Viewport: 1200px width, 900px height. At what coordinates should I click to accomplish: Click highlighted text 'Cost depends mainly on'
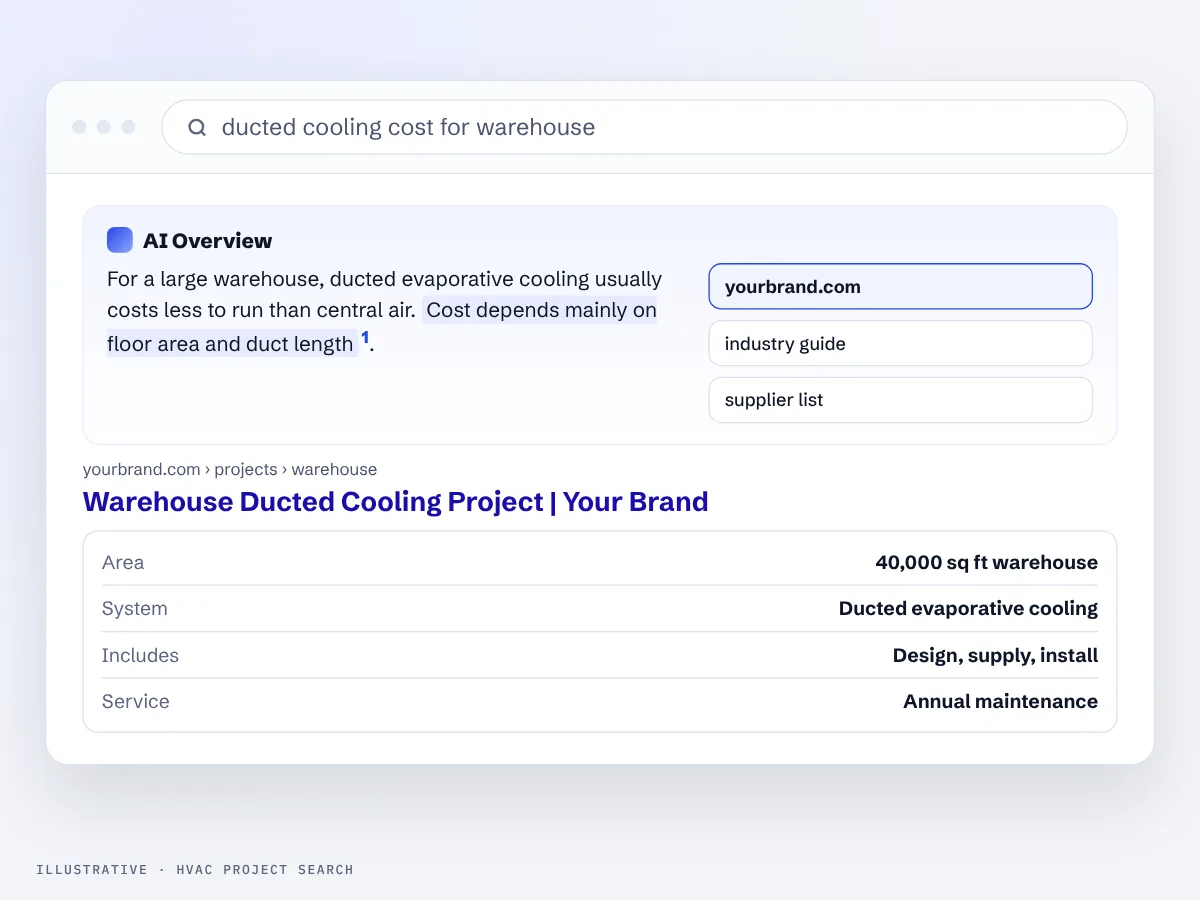point(541,310)
